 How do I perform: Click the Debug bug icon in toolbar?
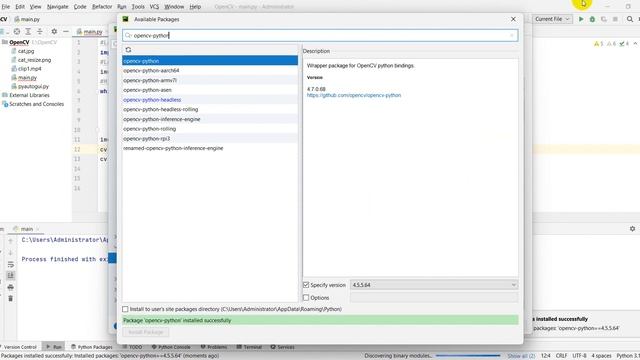coord(592,19)
